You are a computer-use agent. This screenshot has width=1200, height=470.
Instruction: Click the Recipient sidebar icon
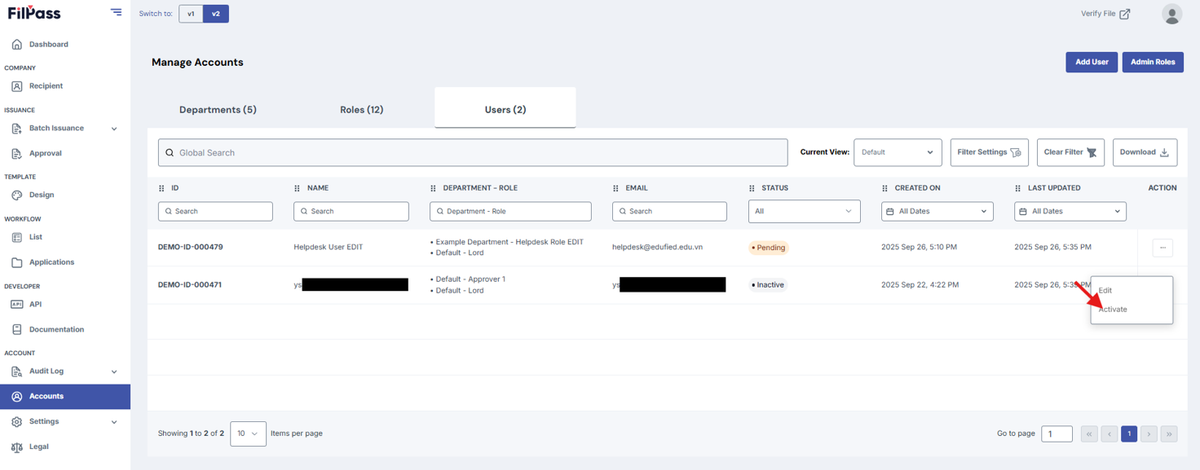[x=17, y=86]
